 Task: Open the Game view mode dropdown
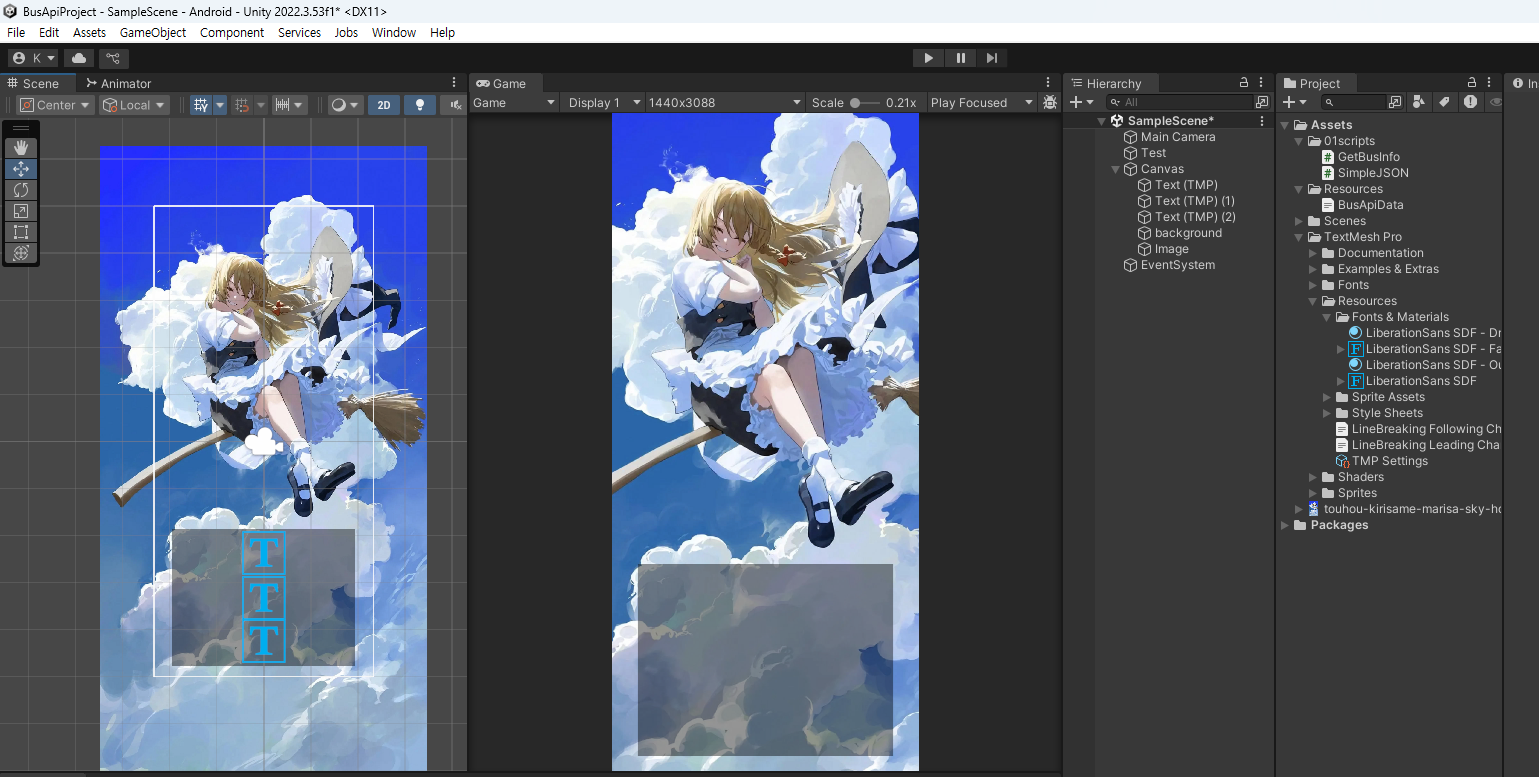(x=514, y=102)
